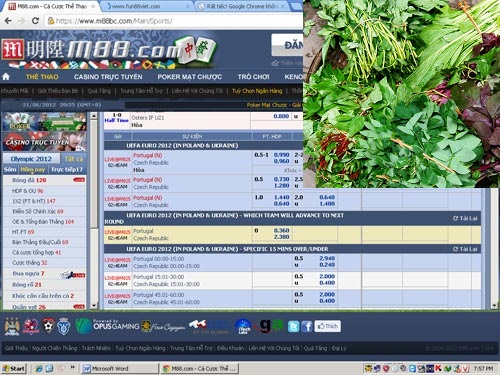
Task: Select 0.990 odds for Portugal handicap
Action: pyautogui.click(x=281, y=155)
